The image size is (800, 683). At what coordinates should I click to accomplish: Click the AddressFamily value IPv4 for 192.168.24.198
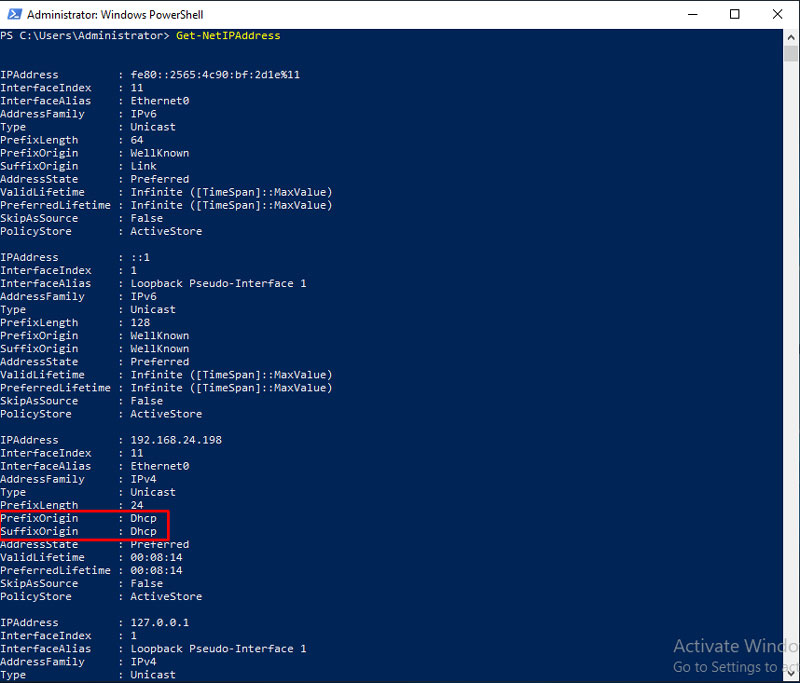pyautogui.click(x=143, y=479)
